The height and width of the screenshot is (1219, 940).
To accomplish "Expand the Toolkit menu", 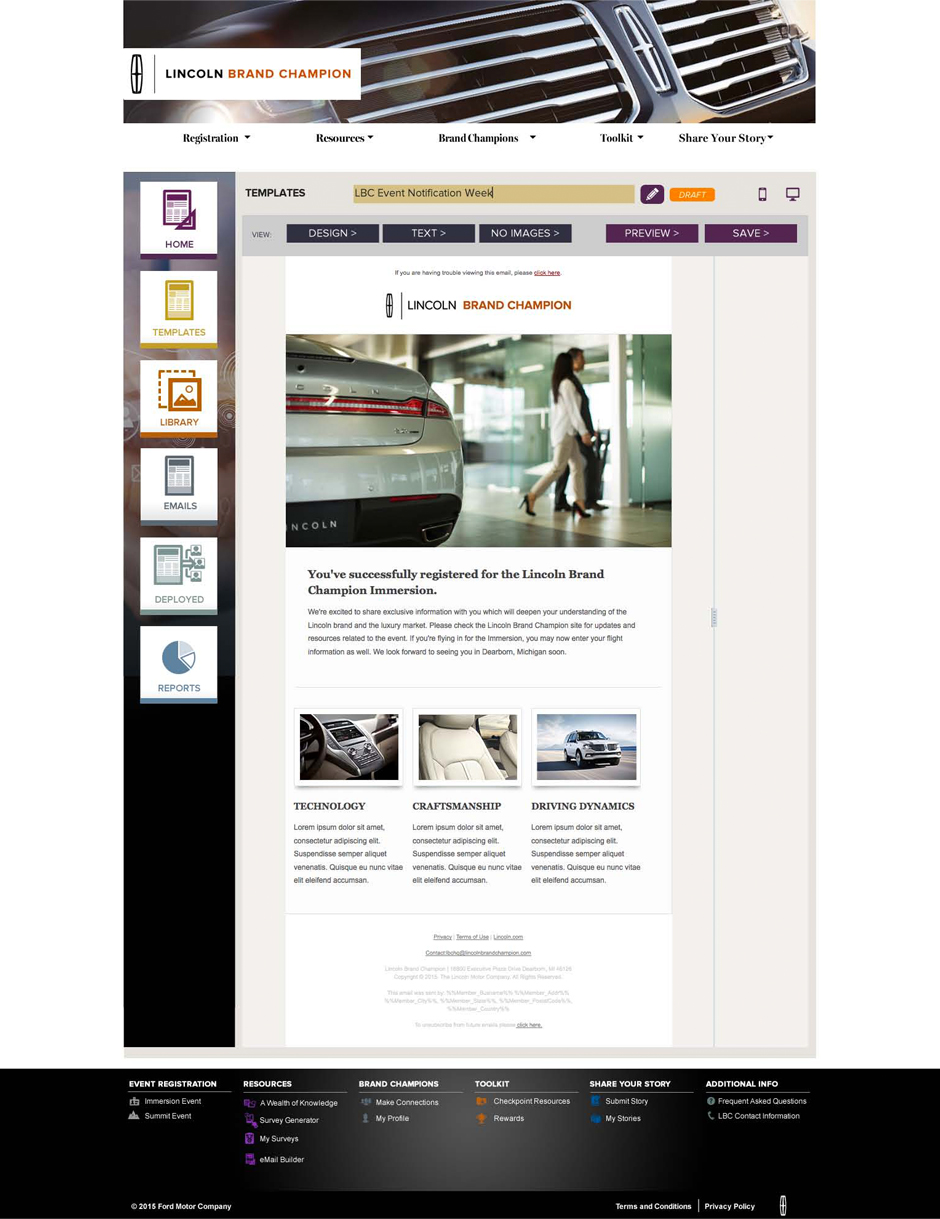I will click(x=622, y=138).
